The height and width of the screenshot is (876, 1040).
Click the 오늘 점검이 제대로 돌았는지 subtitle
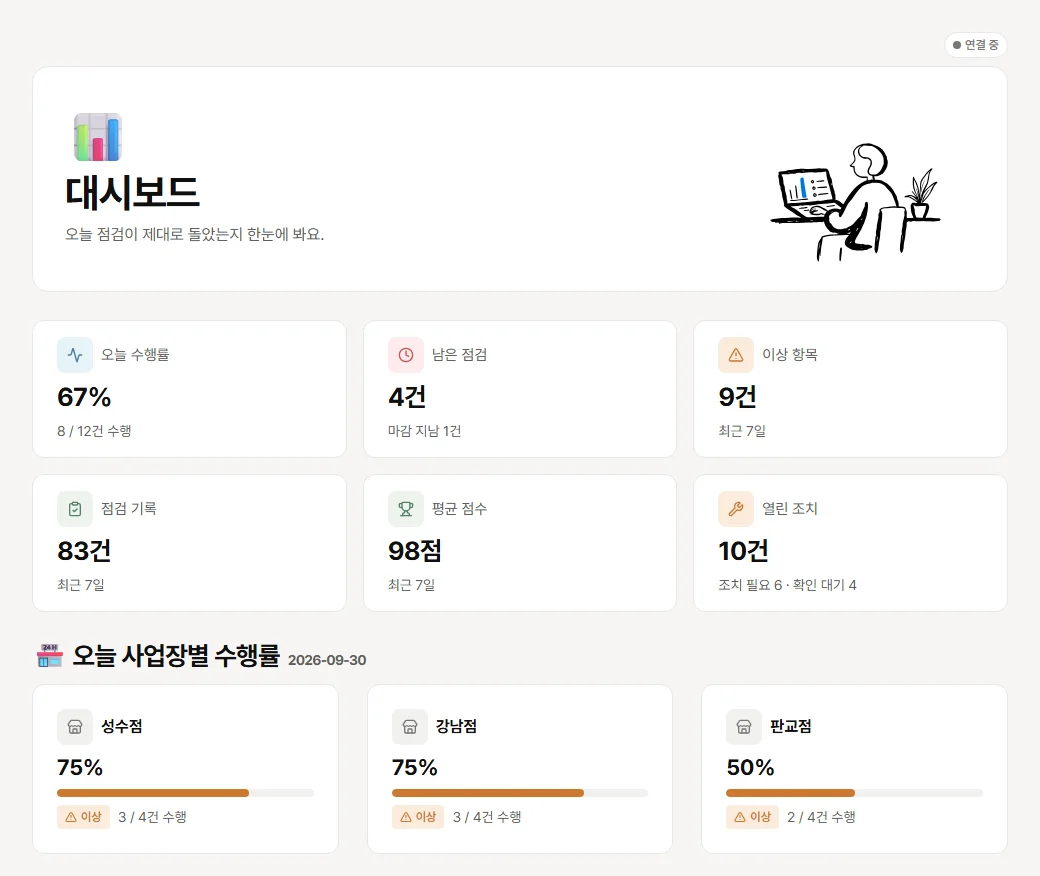click(194, 234)
